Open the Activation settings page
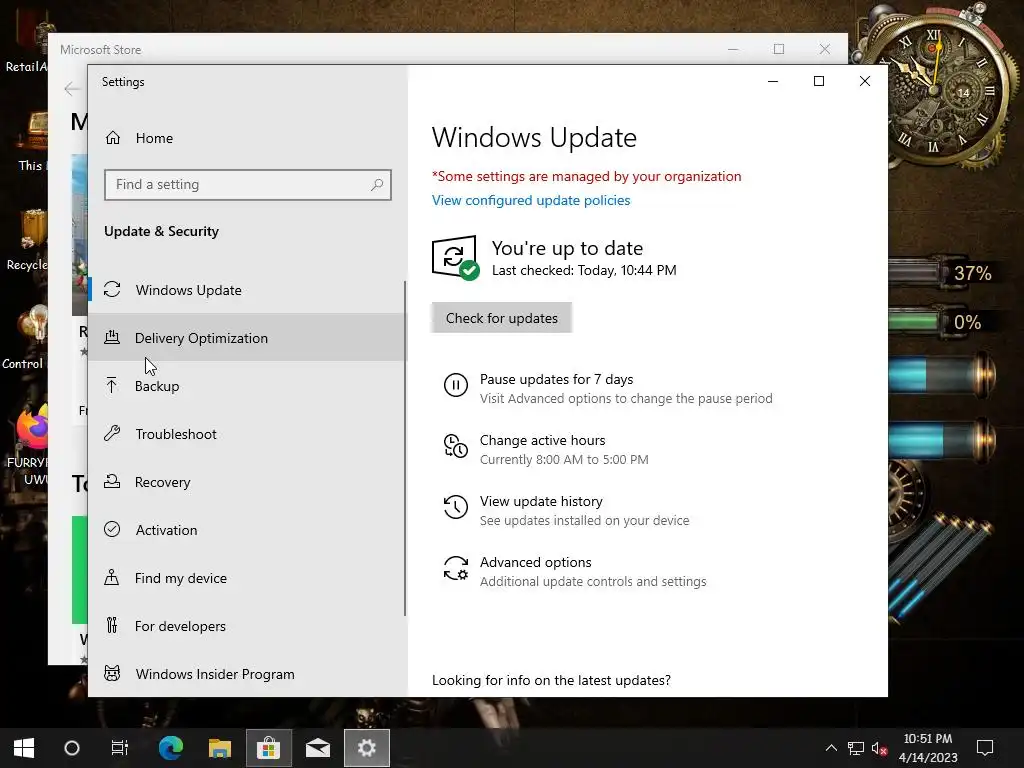 [x=247, y=530]
